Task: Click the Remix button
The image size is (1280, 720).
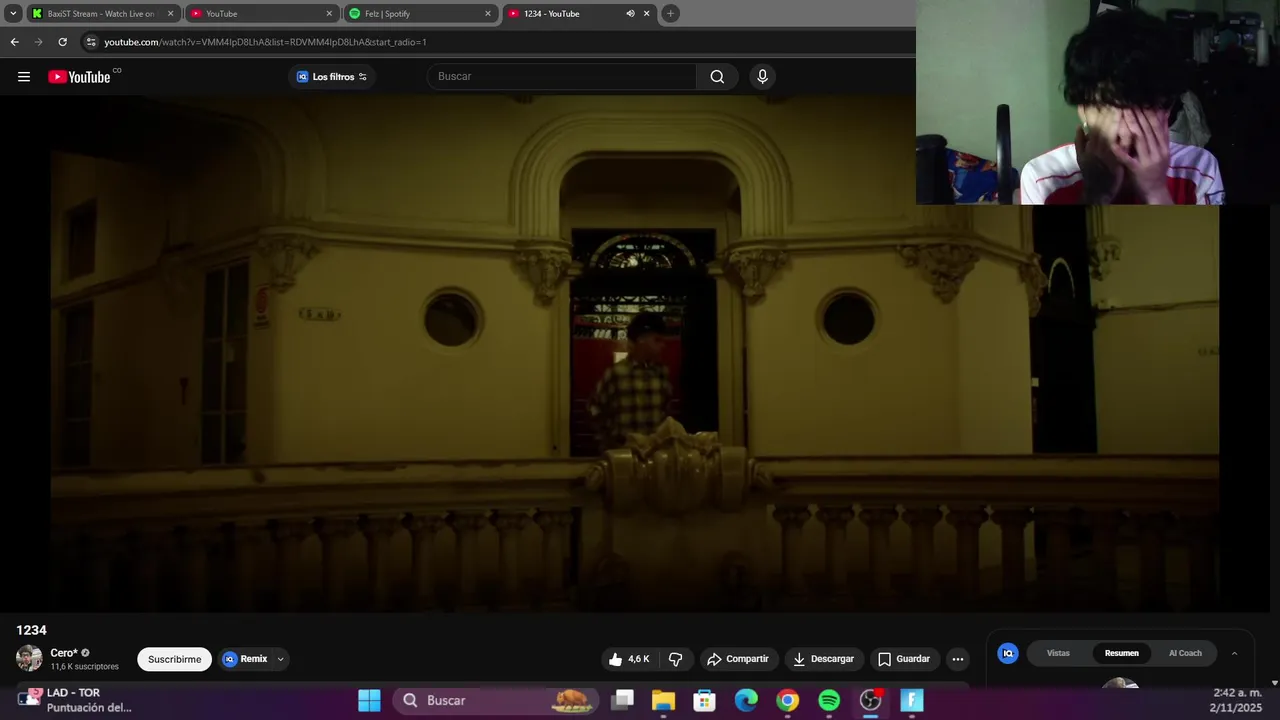Action: point(246,659)
